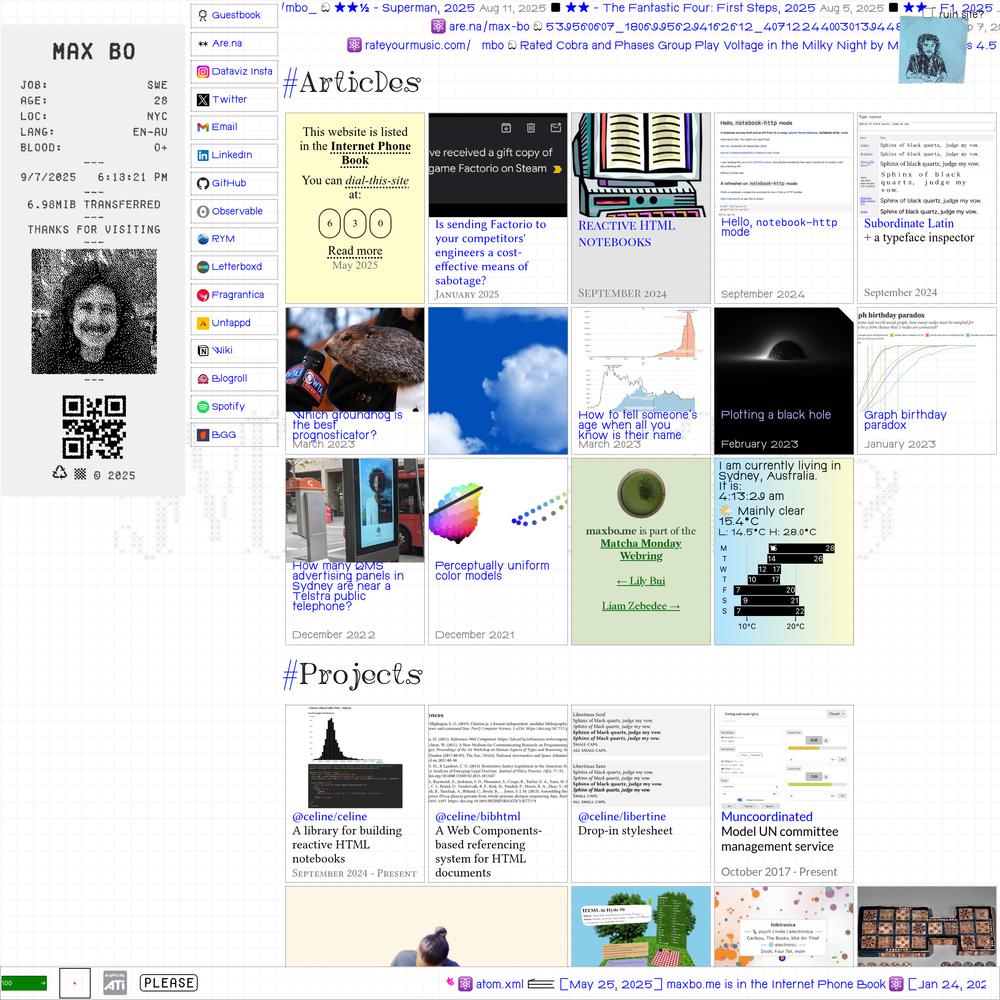Click the green 100 badge in footer

24,983
